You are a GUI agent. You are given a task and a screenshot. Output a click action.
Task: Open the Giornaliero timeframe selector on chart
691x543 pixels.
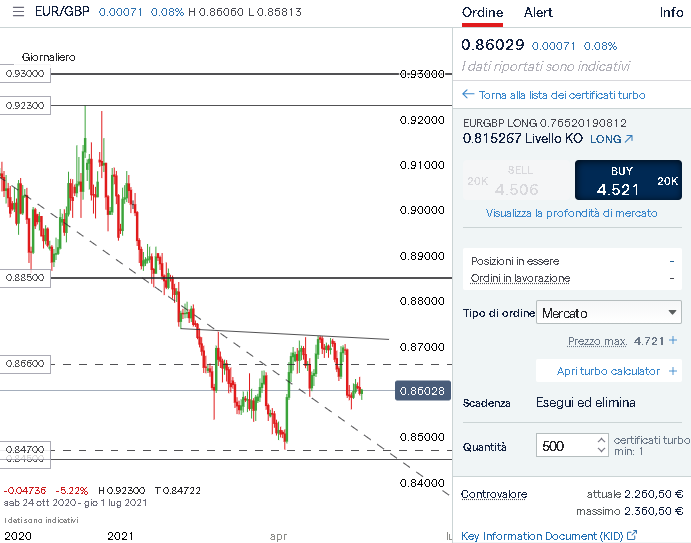point(48,57)
